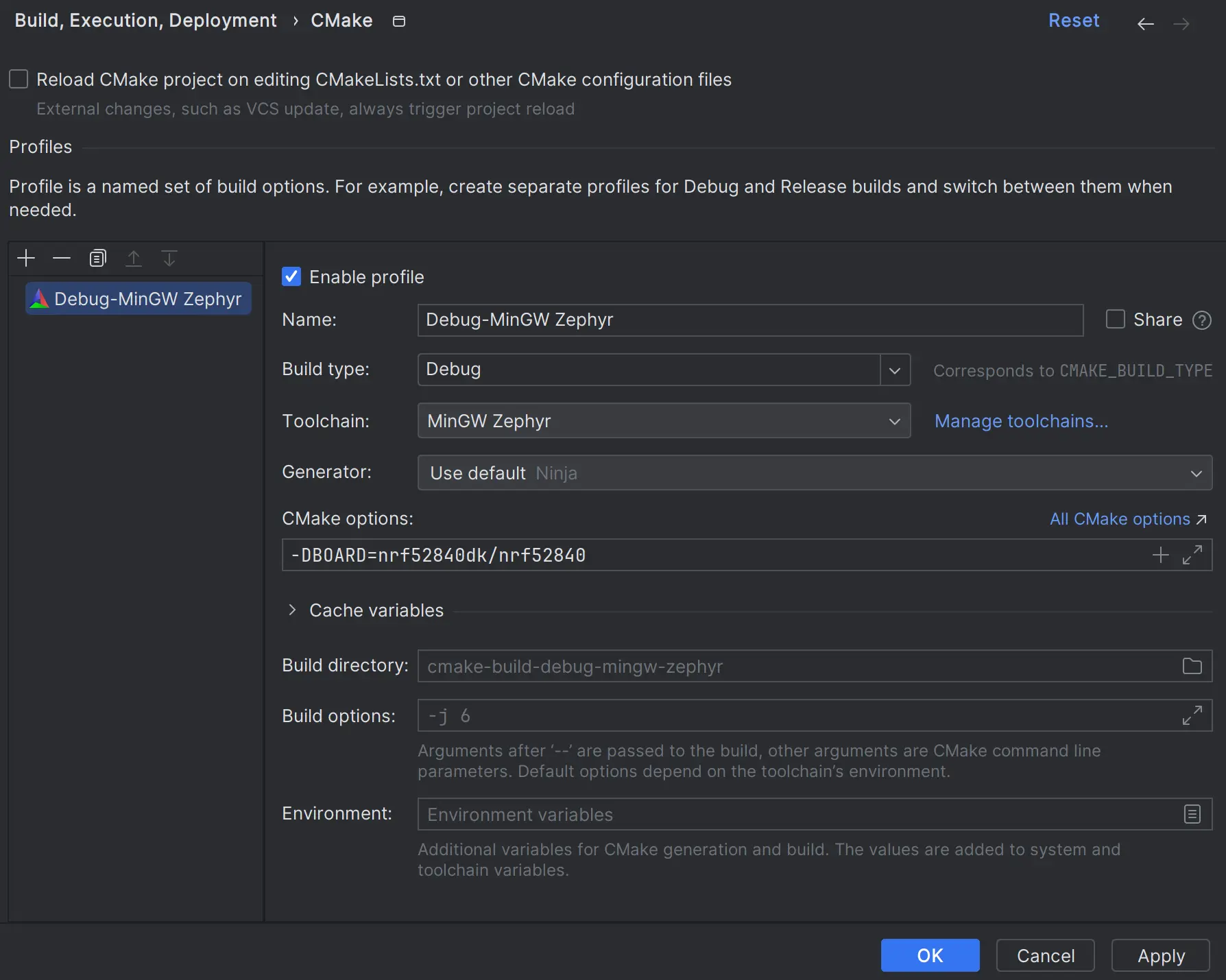Add a new CMake profile
Viewport: 1226px width, 980px height.
tap(26, 259)
